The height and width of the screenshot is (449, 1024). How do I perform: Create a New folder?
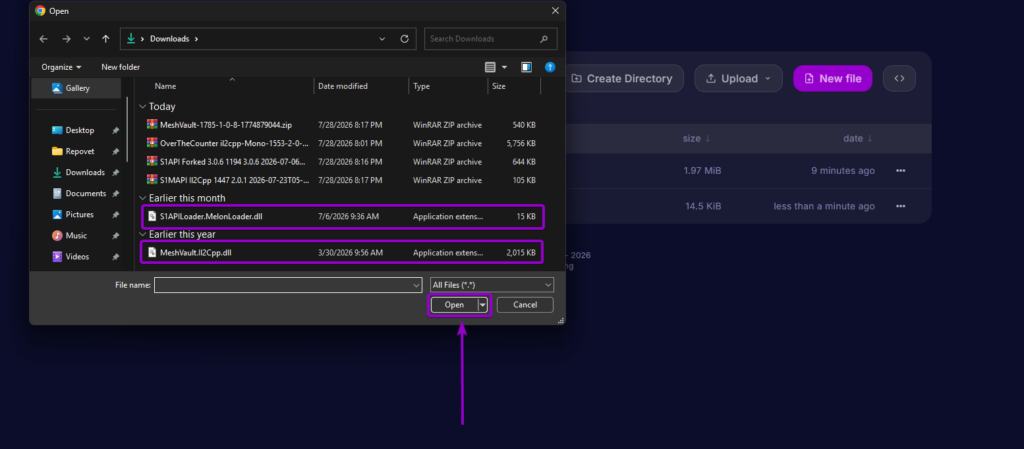(x=120, y=67)
